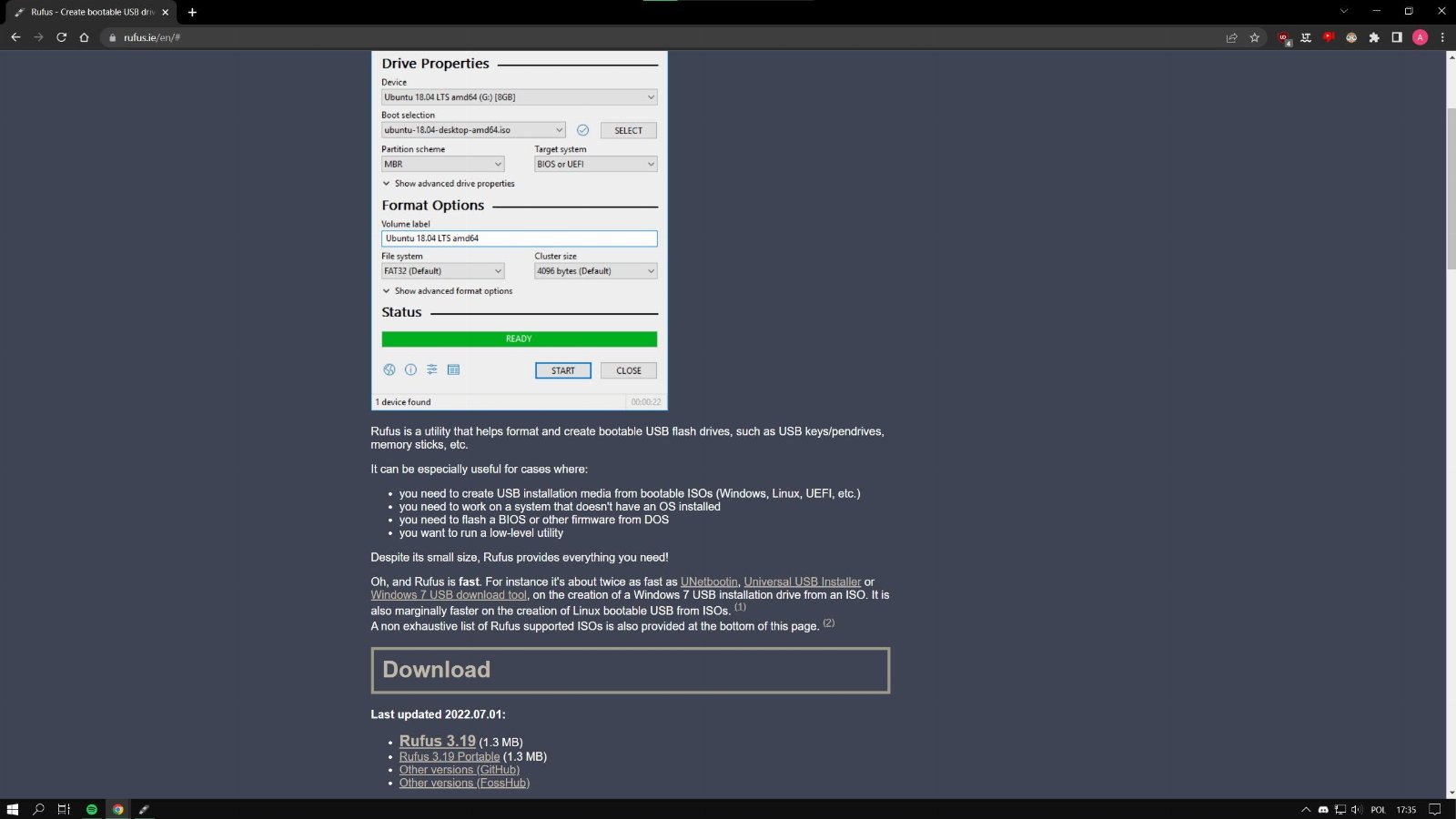The image size is (1456, 819).
Task: Open the Chrome three-dot menu
Action: tap(1442, 37)
